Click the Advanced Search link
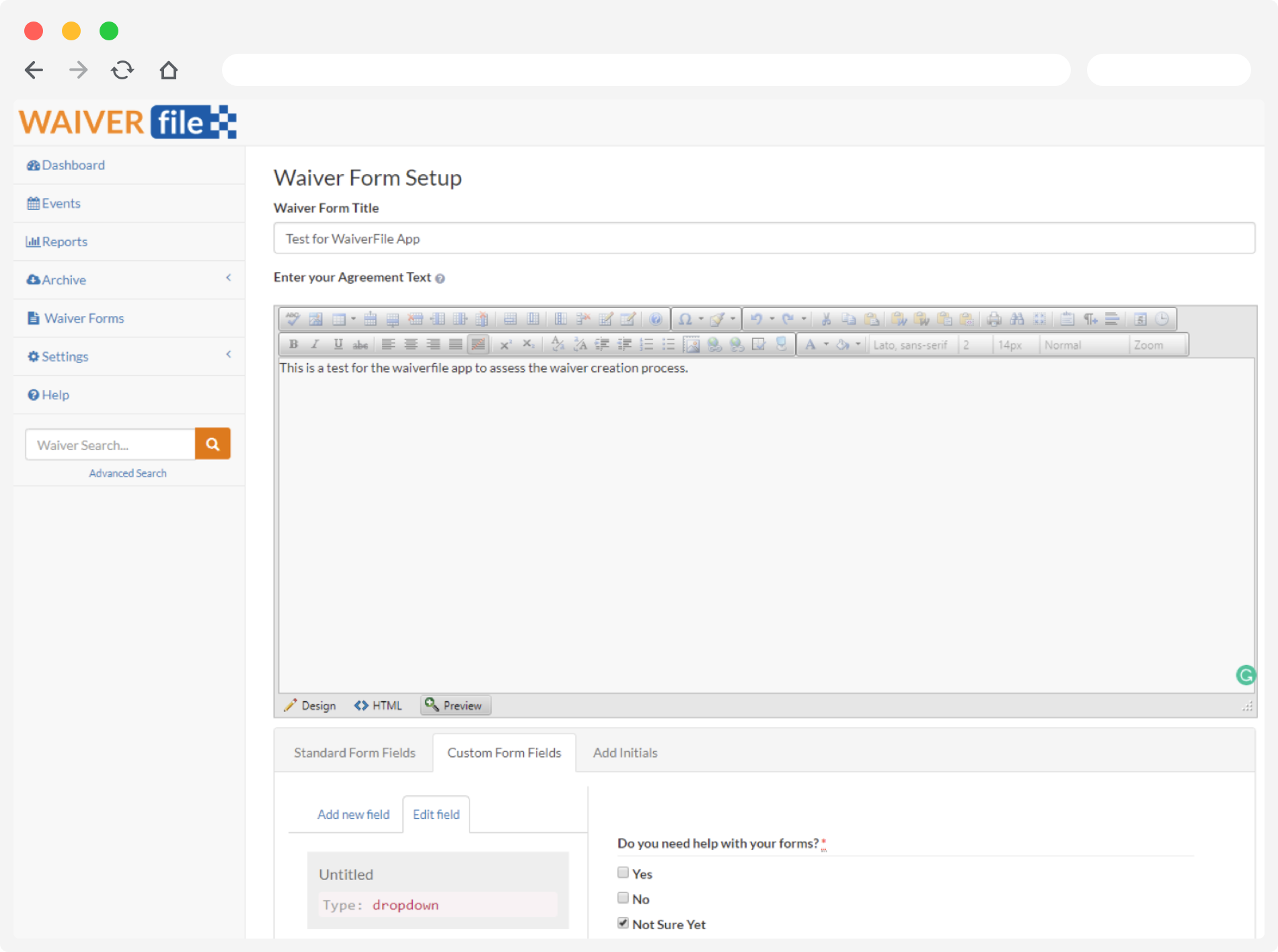This screenshot has width=1278, height=952. (x=128, y=473)
